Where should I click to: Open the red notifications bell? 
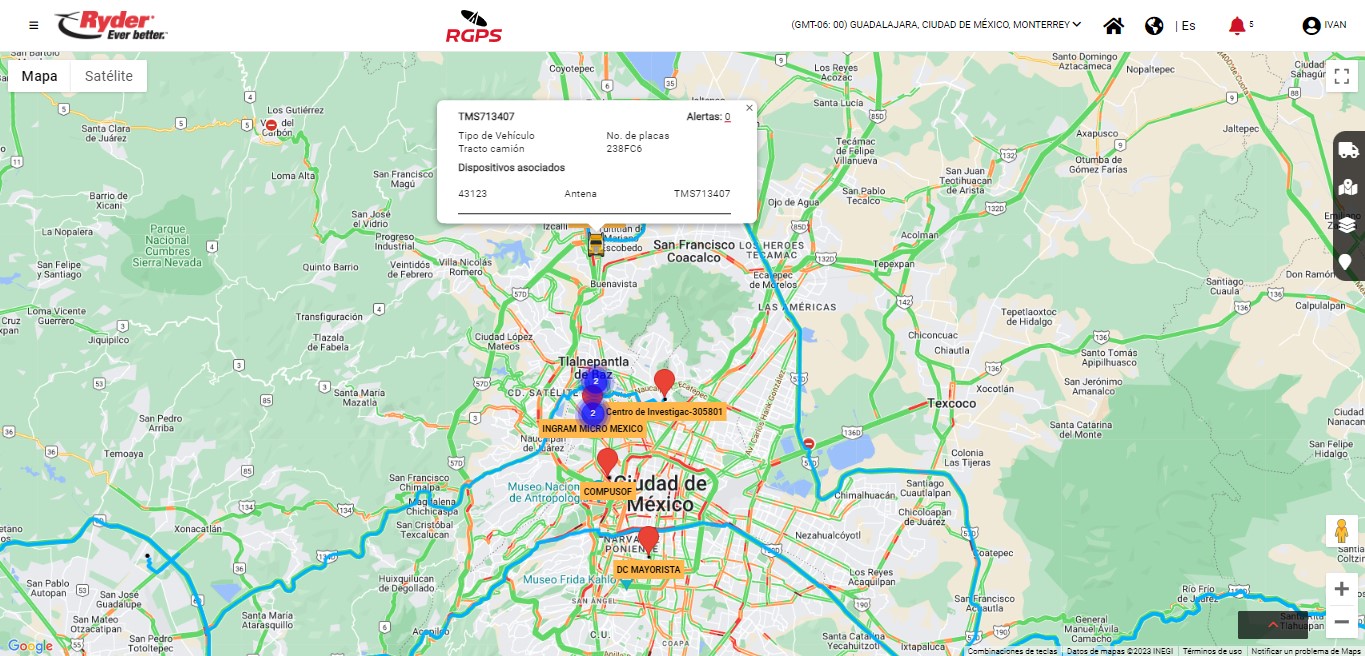point(1237,26)
